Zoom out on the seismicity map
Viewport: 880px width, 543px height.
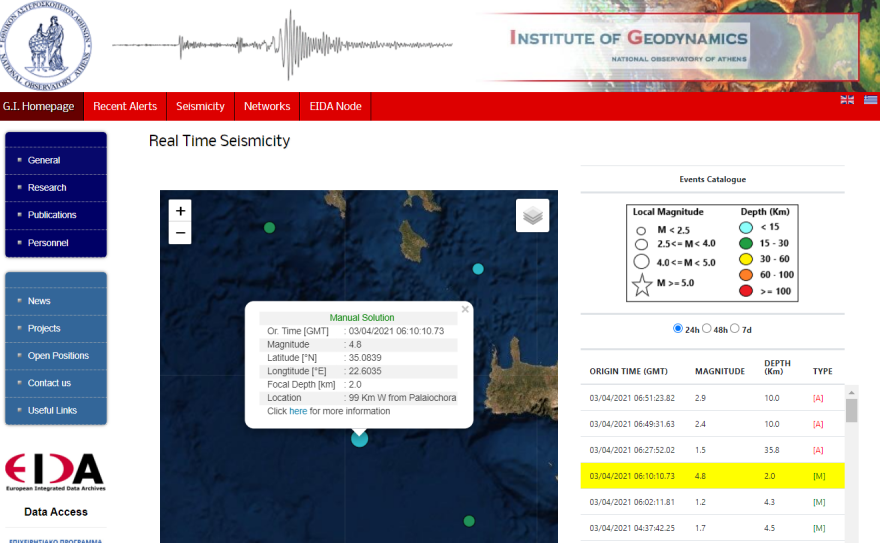(180, 233)
